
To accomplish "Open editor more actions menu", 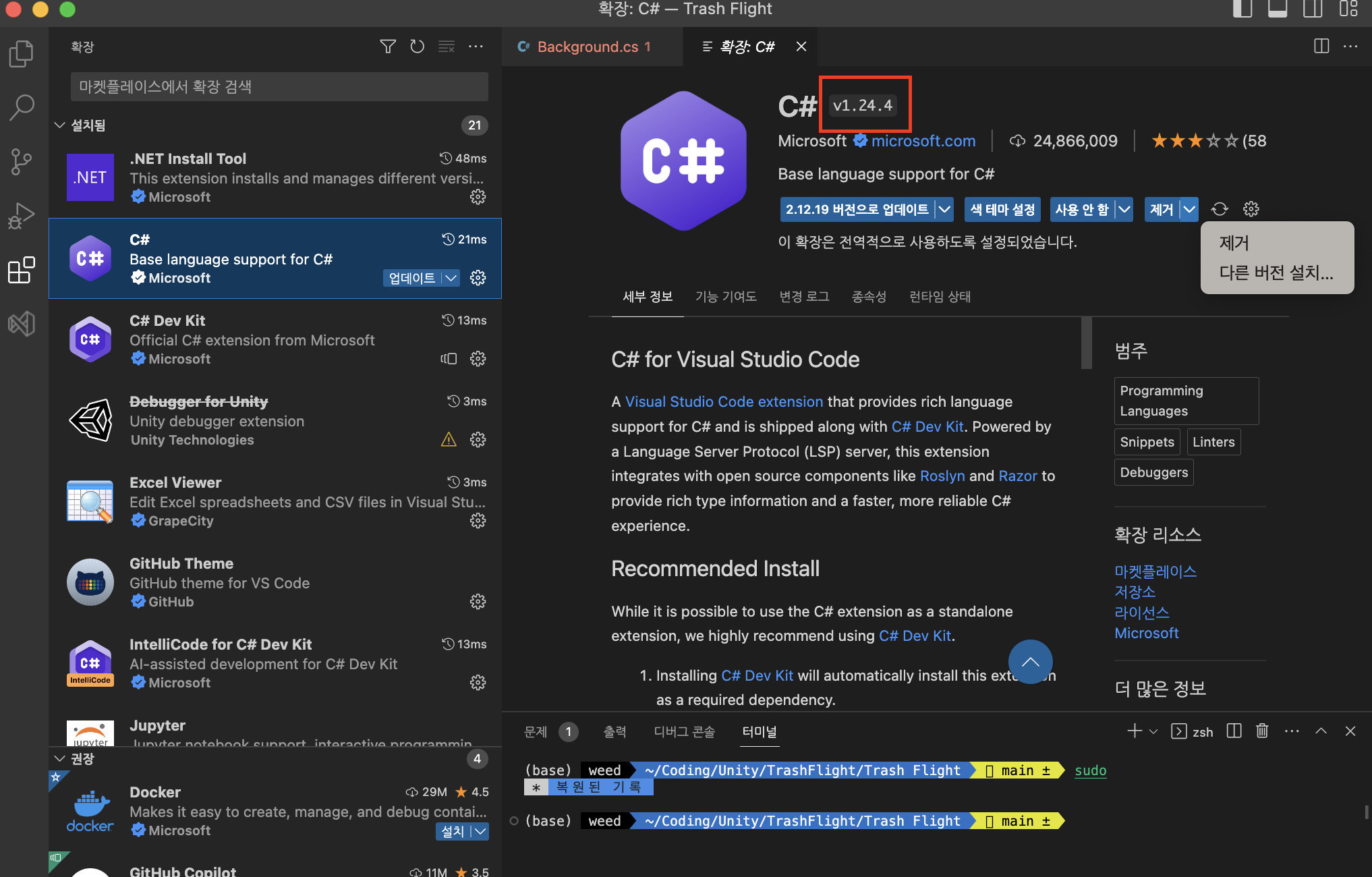I will tap(1350, 47).
